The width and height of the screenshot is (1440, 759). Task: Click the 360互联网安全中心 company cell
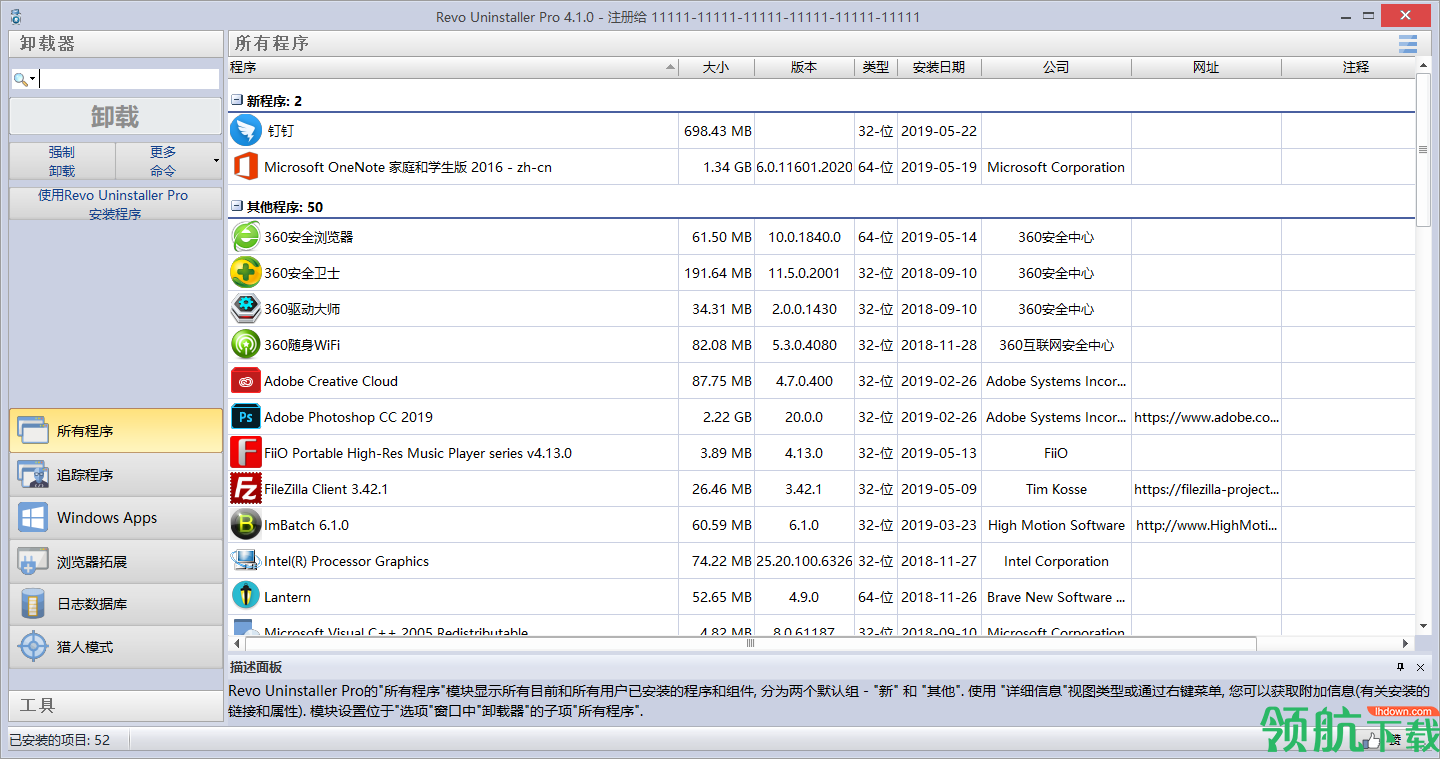coord(1056,345)
